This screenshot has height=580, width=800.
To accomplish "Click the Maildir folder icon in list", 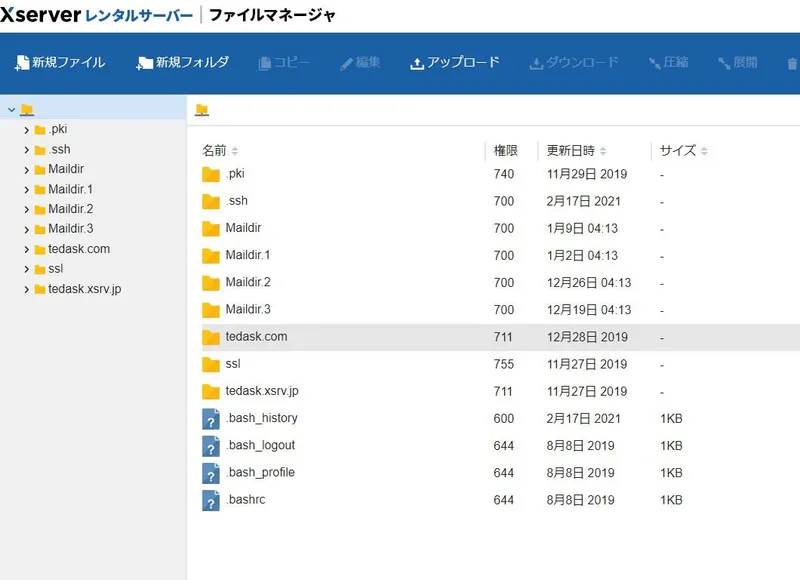I will click(x=211, y=229).
